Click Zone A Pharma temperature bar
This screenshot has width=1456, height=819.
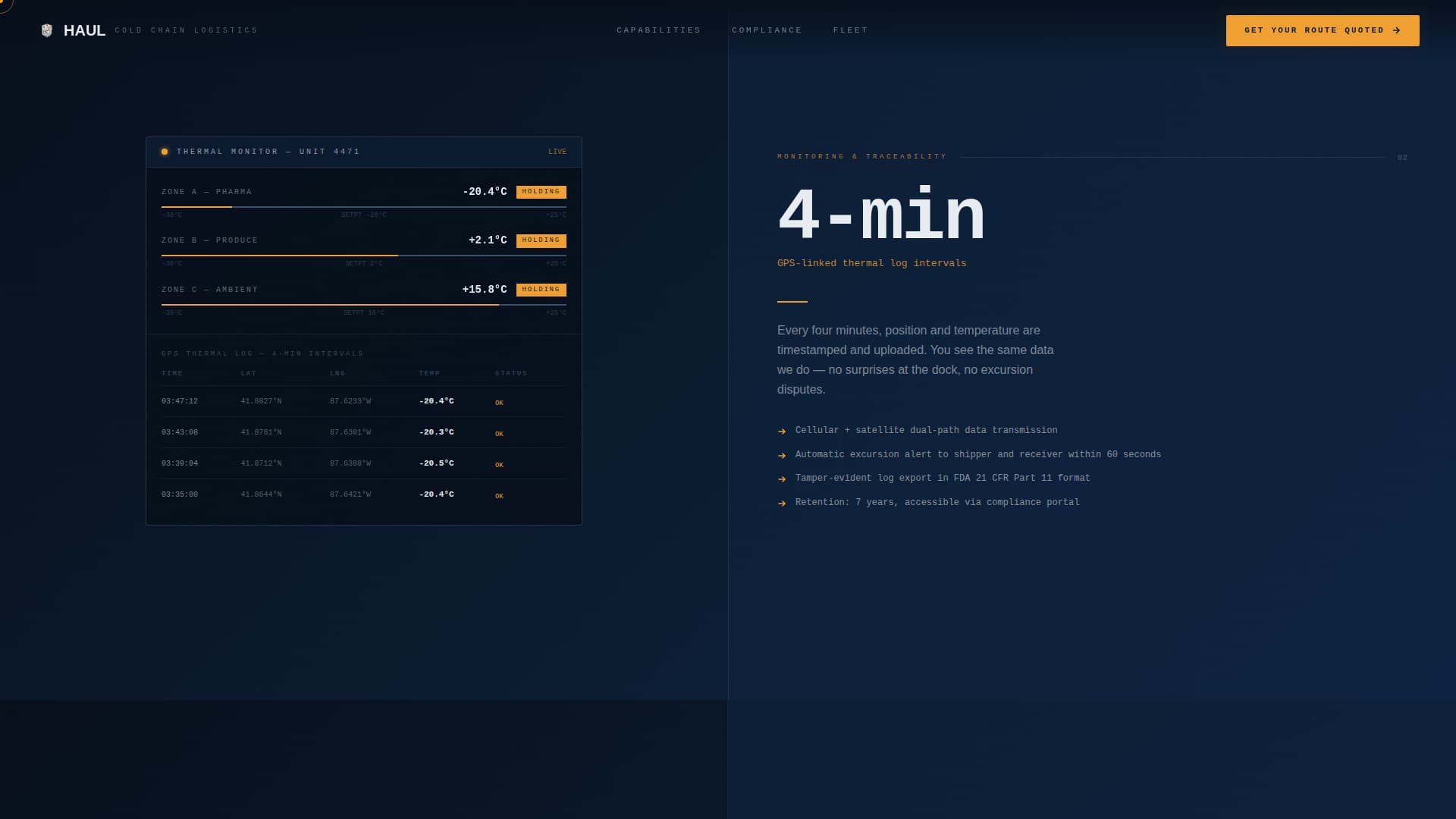point(363,206)
